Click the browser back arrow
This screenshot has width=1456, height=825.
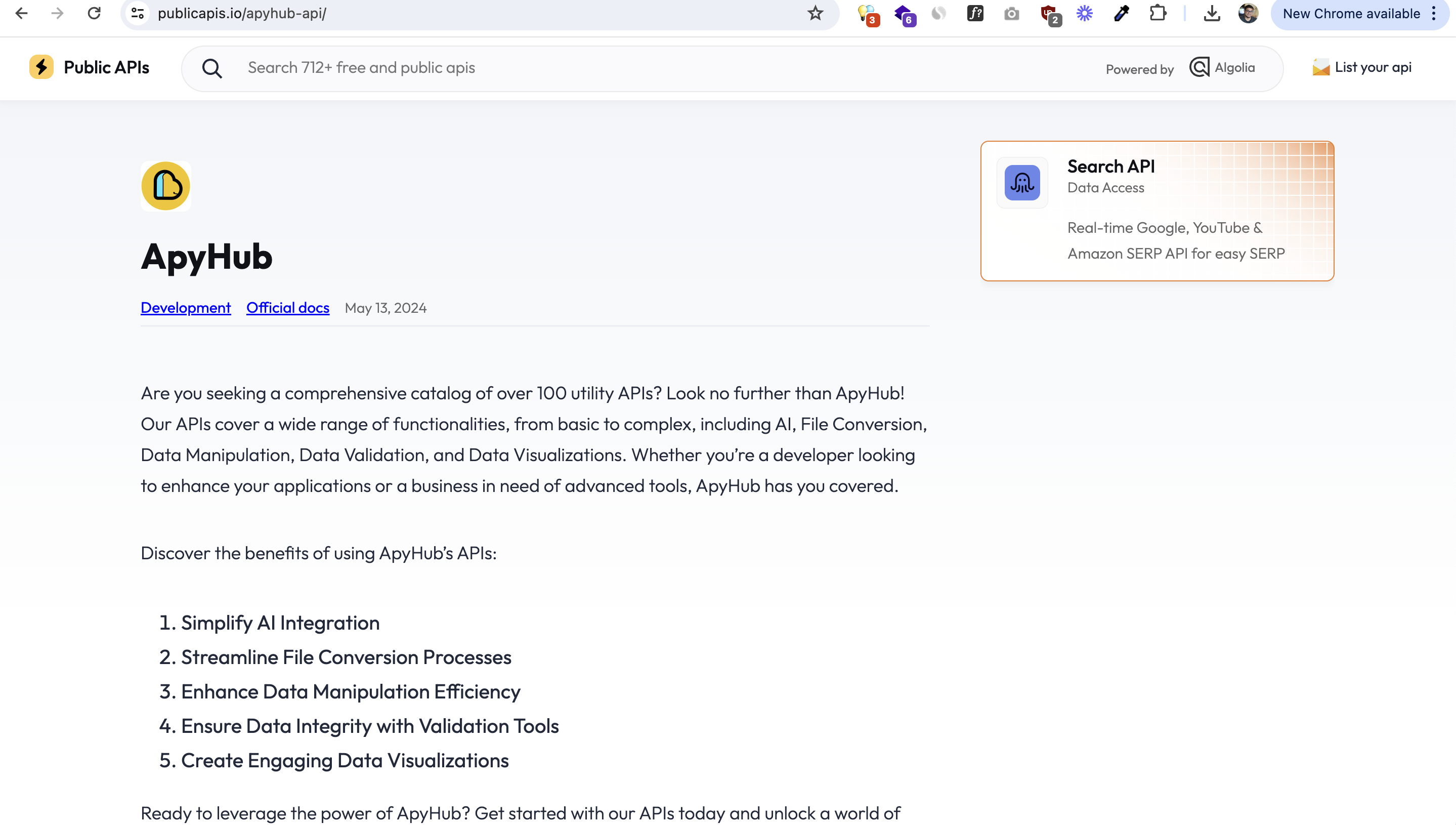(22, 13)
